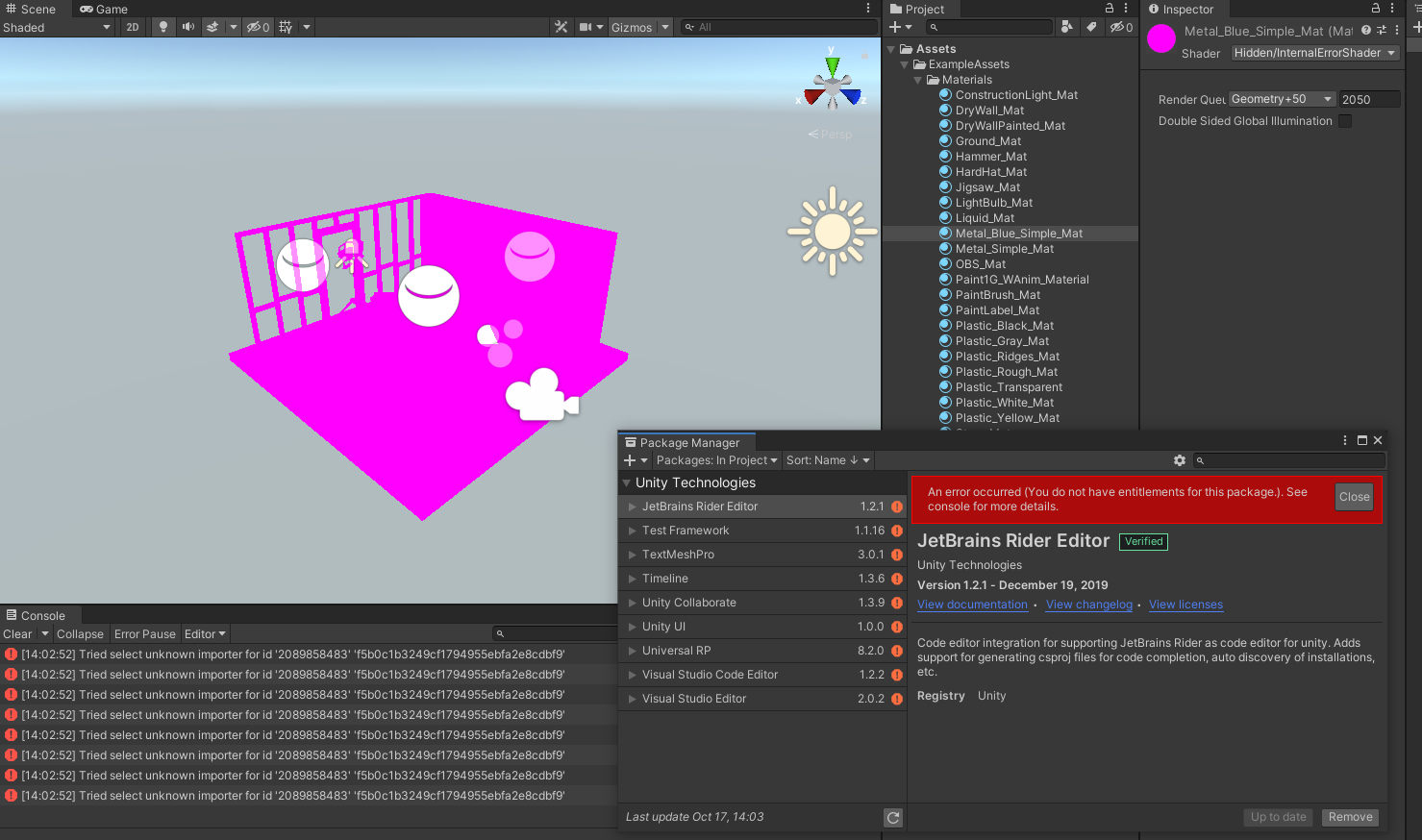
Task: Open the Shader dropdown
Action: 1315,53
